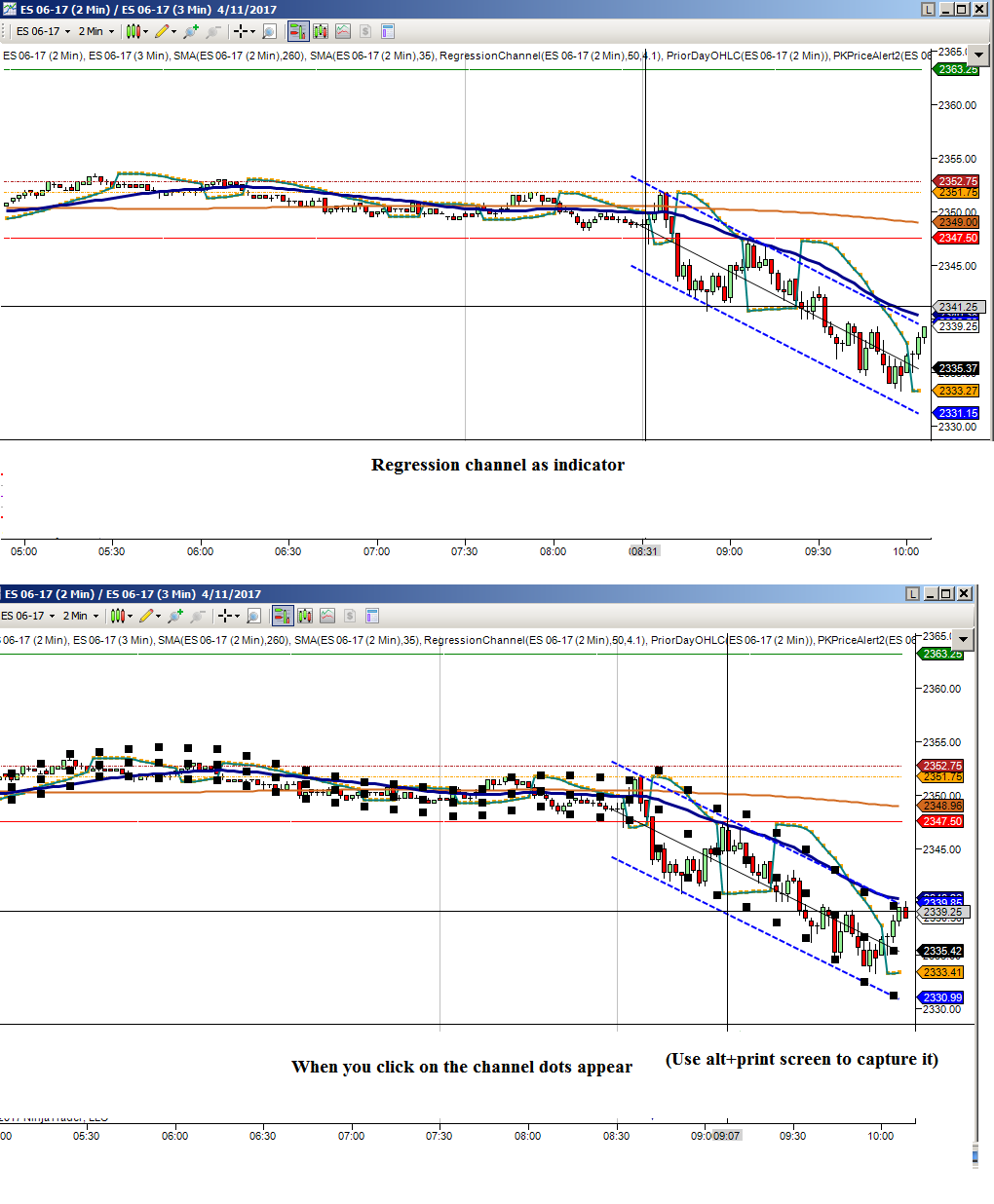Expand drawing tools arrow in lower chart toolbar
This screenshot has height=1204, width=994.
pyautogui.click(x=159, y=616)
